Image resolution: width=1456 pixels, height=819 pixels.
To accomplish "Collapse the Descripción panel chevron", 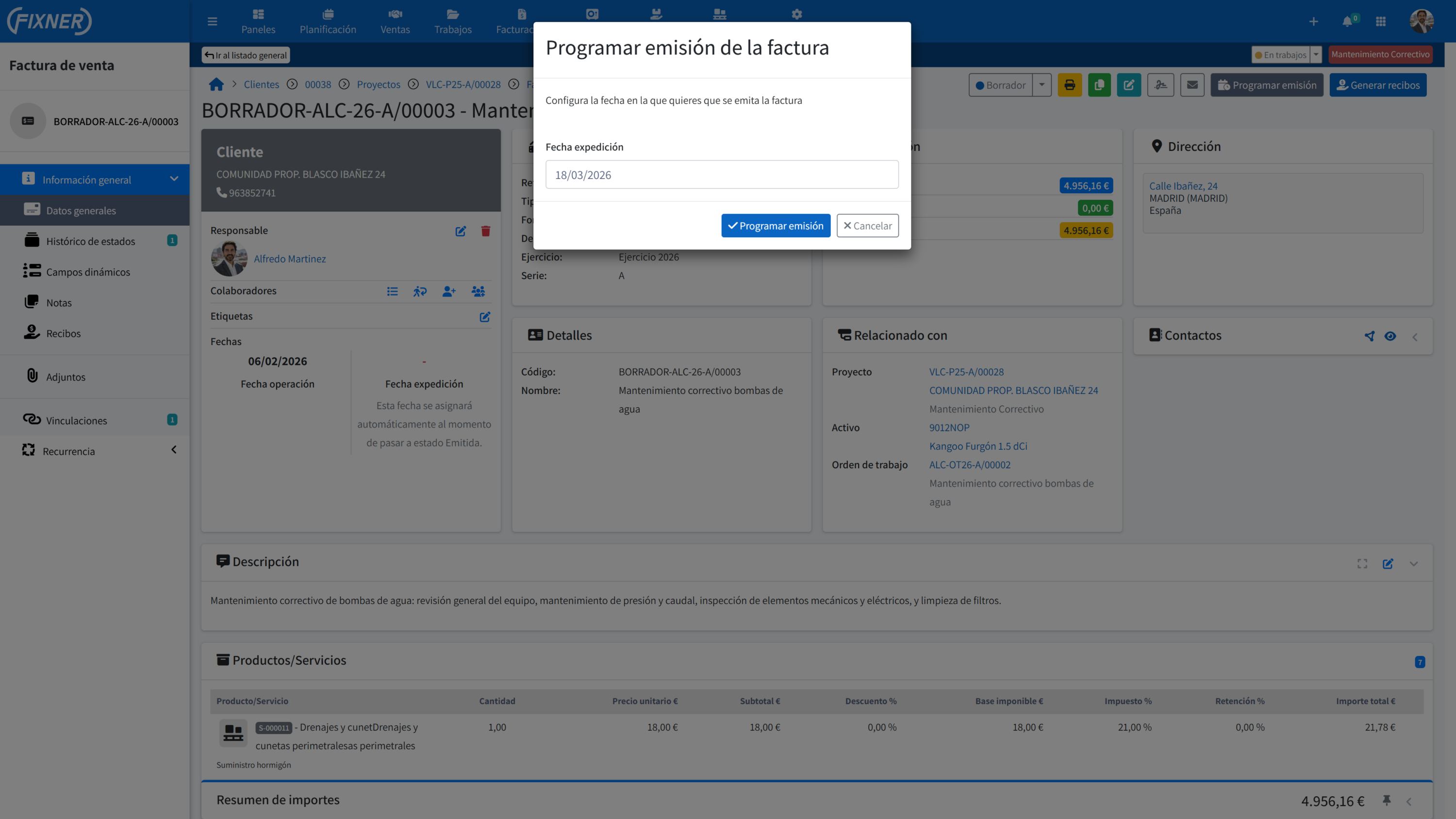I will [1414, 563].
